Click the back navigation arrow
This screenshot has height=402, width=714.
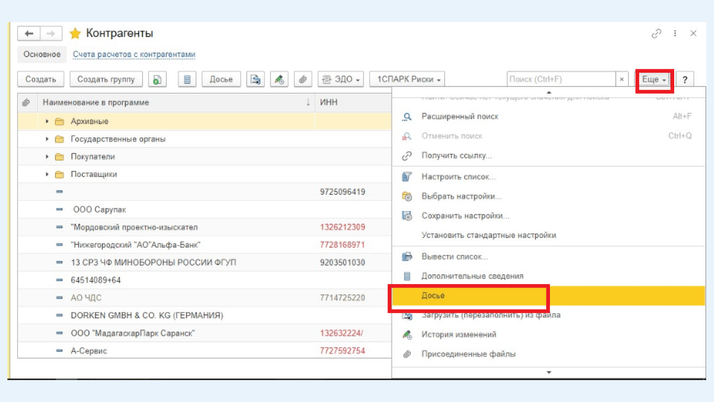pyautogui.click(x=29, y=34)
